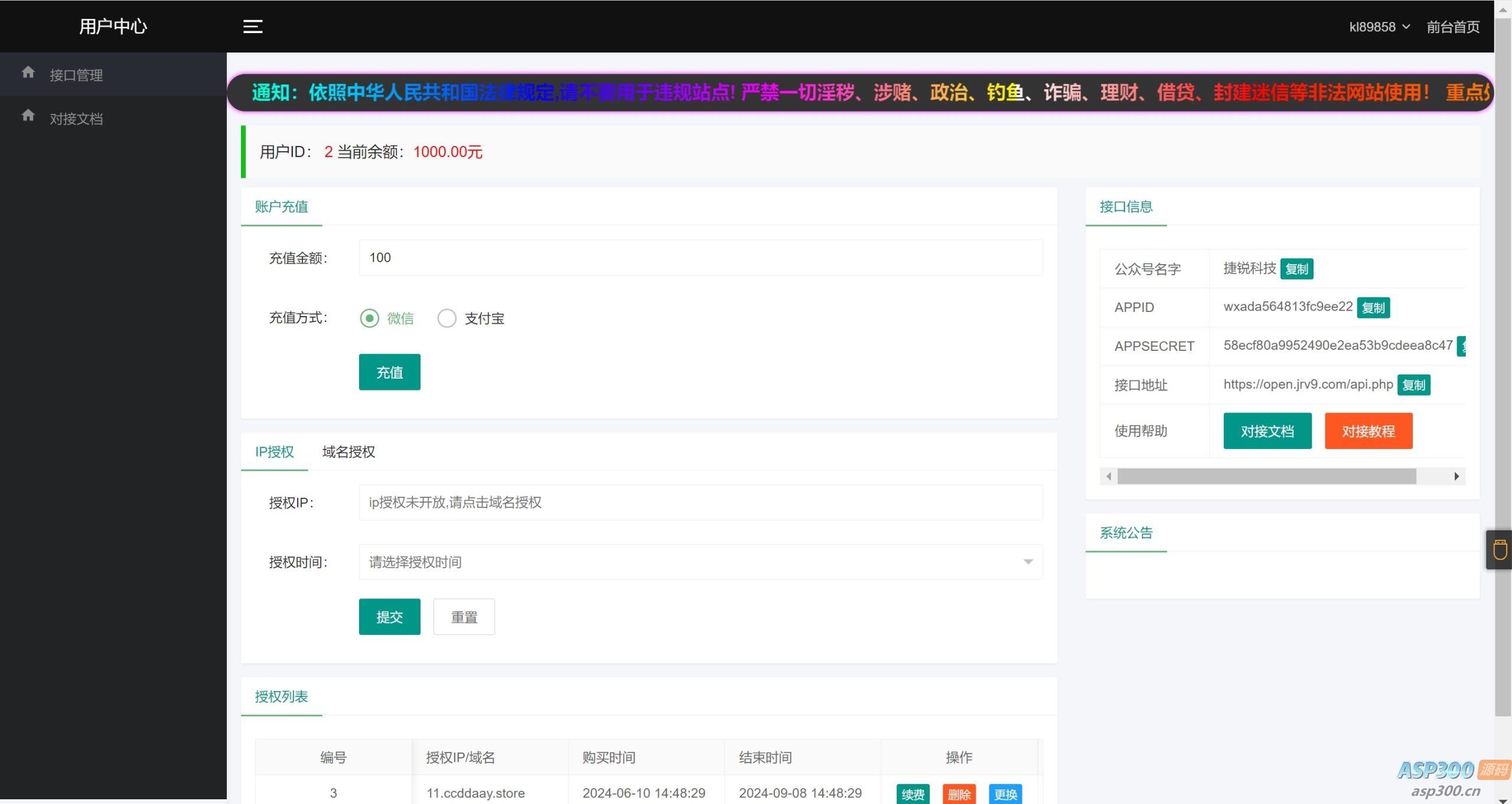
Task: Click the 充值金额 amount input field
Action: tap(700, 258)
